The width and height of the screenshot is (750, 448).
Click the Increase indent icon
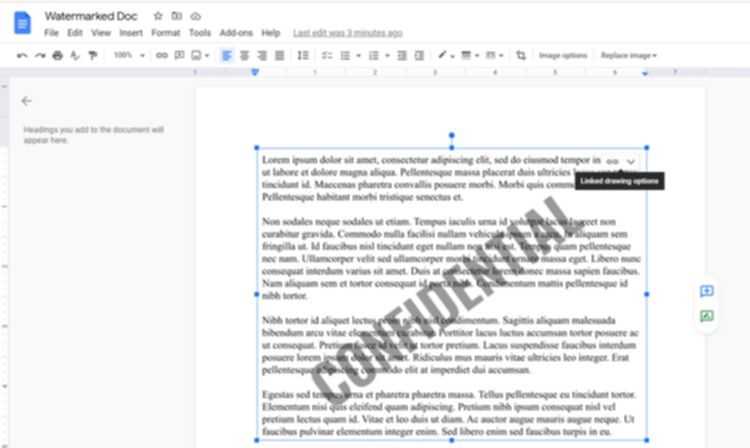419,55
